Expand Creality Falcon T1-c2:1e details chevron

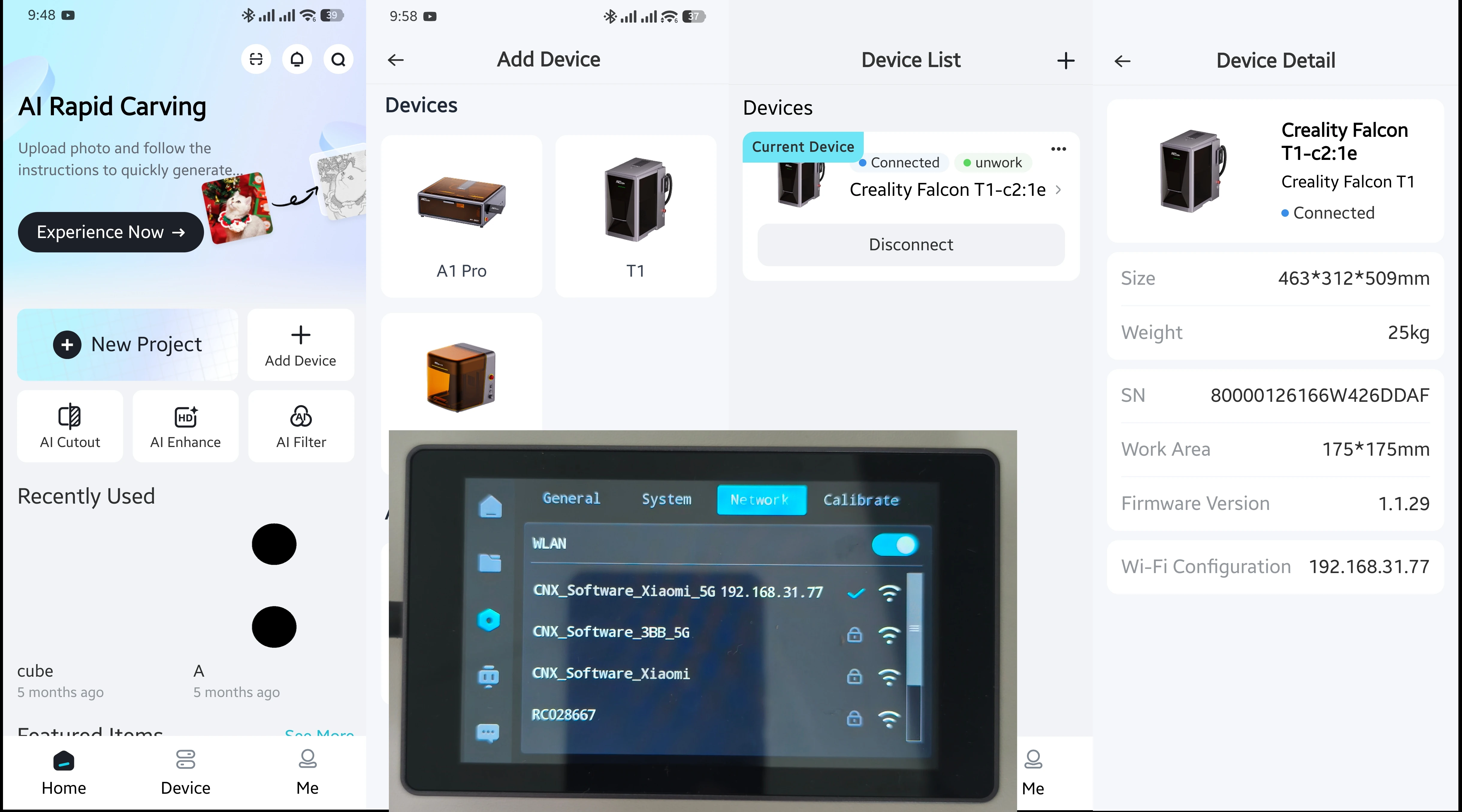[x=1058, y=190]
